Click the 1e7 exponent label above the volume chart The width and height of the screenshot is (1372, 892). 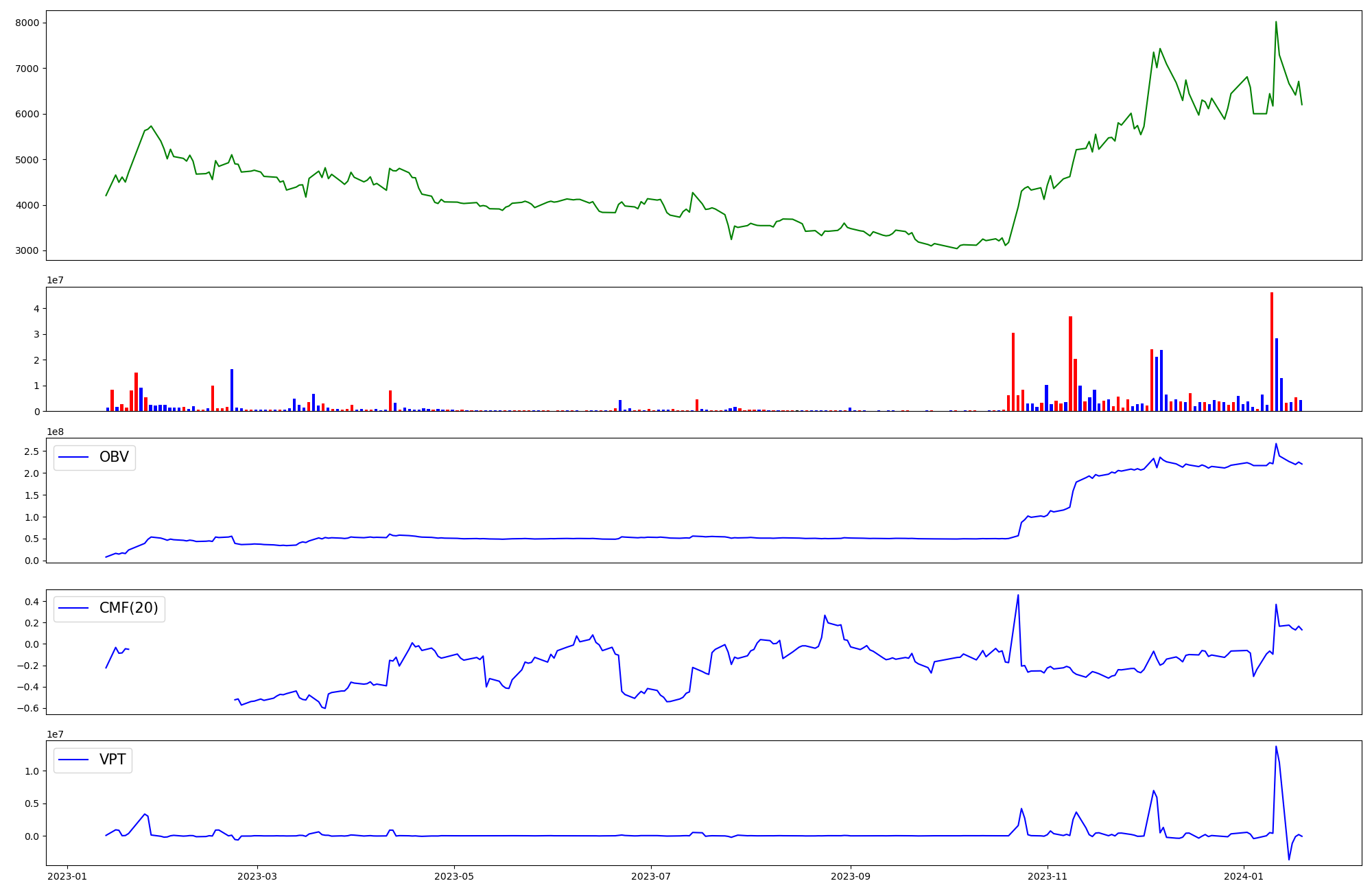pyautogui.click(x=56, y=280)
